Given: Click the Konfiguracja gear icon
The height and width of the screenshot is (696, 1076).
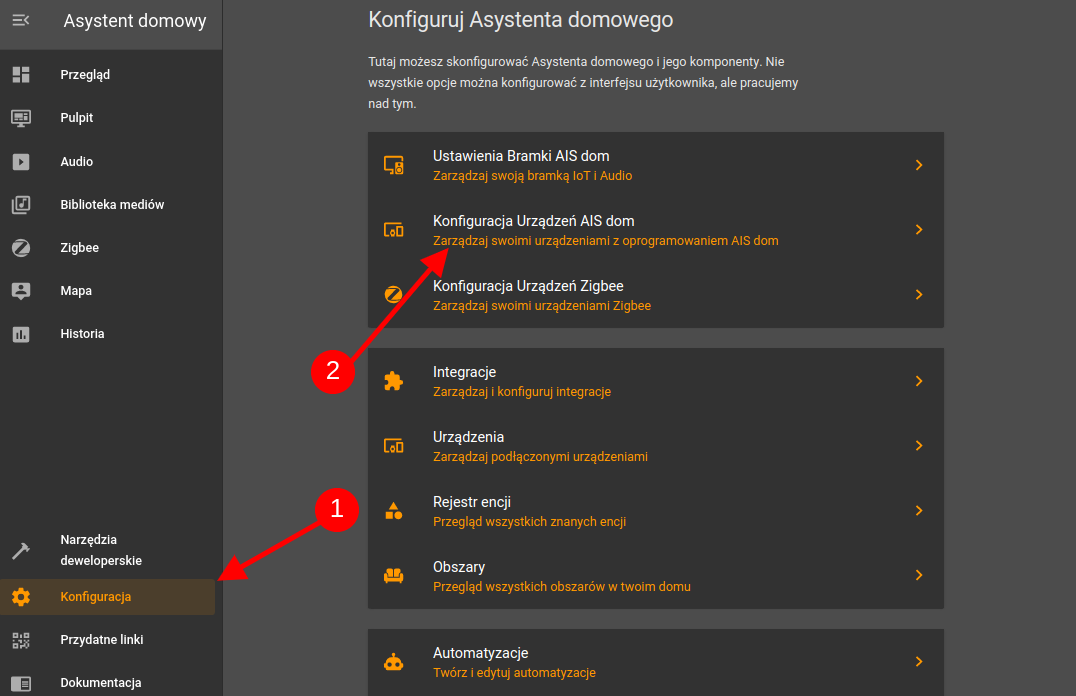Looking at the screenshot, I should click(21, 596).
